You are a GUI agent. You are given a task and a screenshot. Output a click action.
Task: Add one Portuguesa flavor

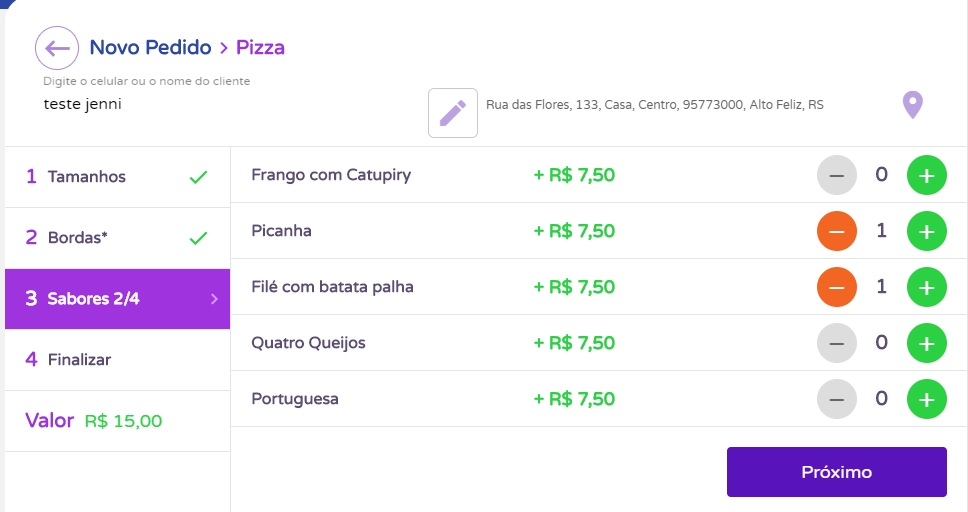926,400
